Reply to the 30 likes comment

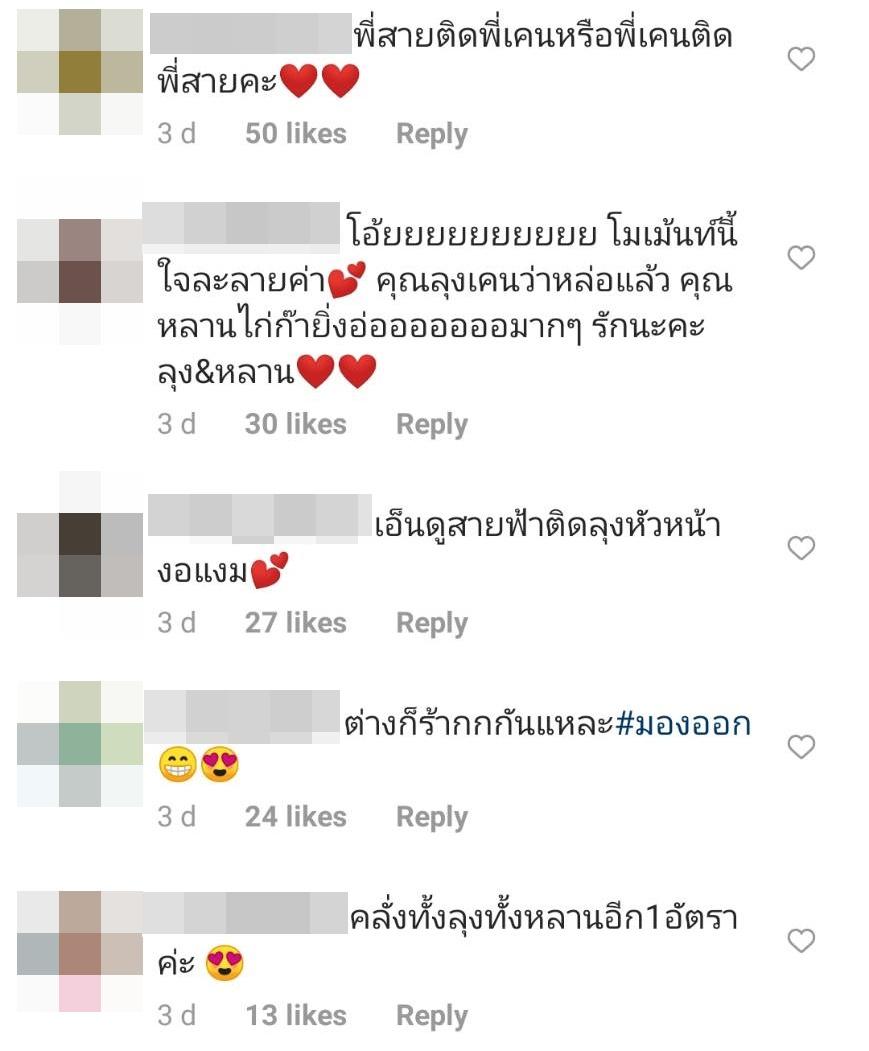(x=432, y=424)
